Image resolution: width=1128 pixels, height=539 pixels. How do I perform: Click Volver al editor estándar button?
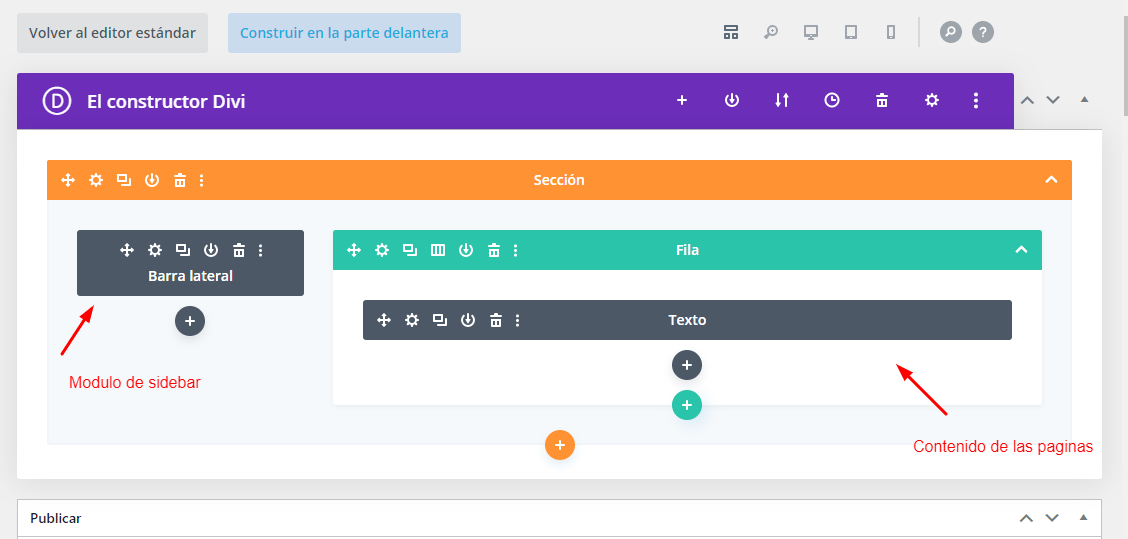tap(112, 33)
